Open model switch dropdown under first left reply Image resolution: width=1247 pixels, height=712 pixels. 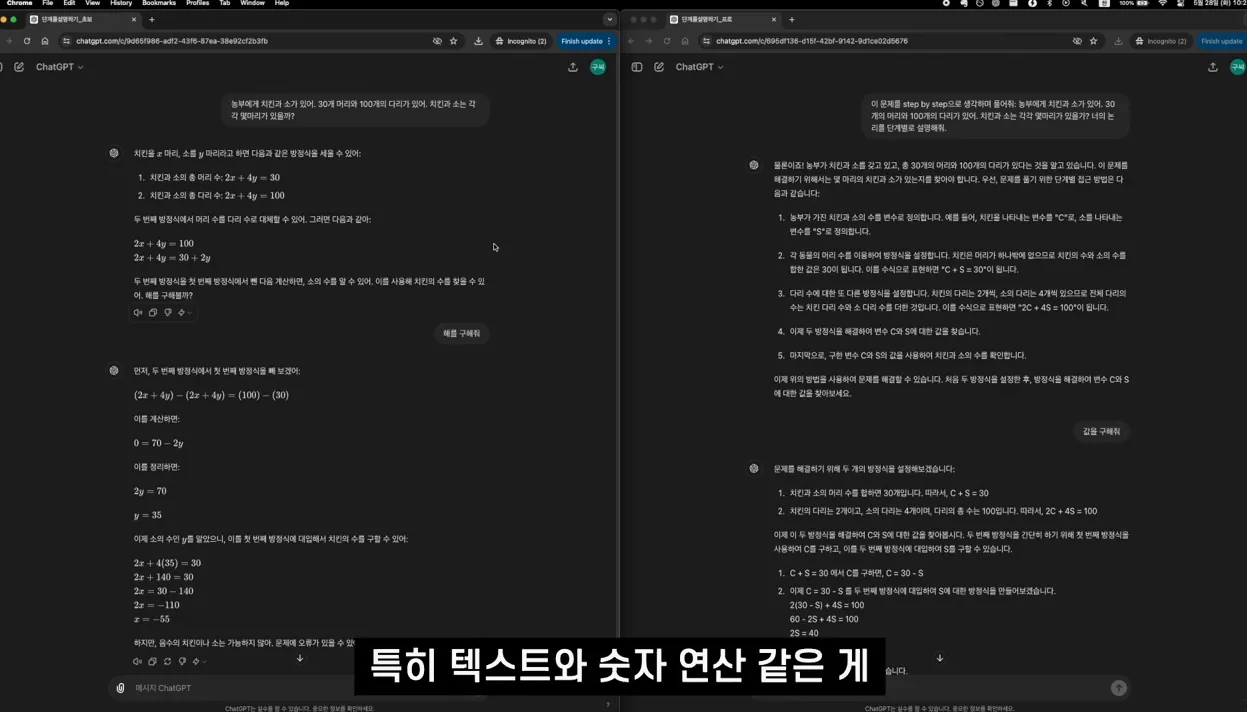pyautogui.click(x=184, y=313)
